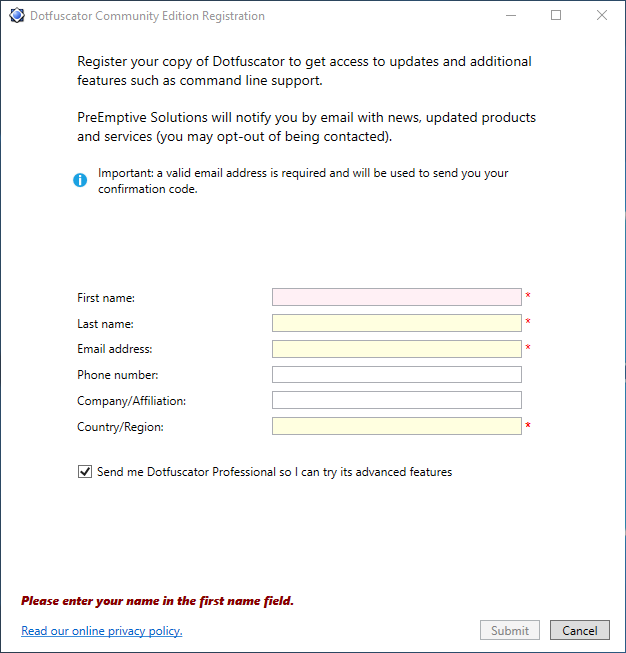Screen dimensions: 626x653
Task: Click the 'Company/Affiliation:' label
Action: click(132, 401)
